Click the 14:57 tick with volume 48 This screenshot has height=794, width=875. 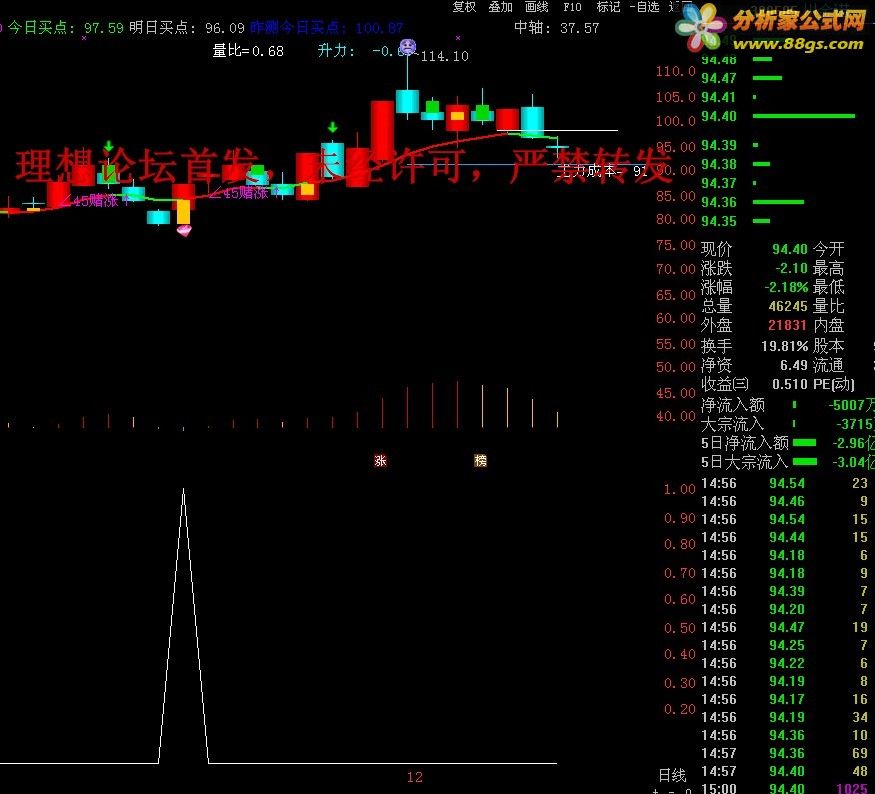coord(785,771)
